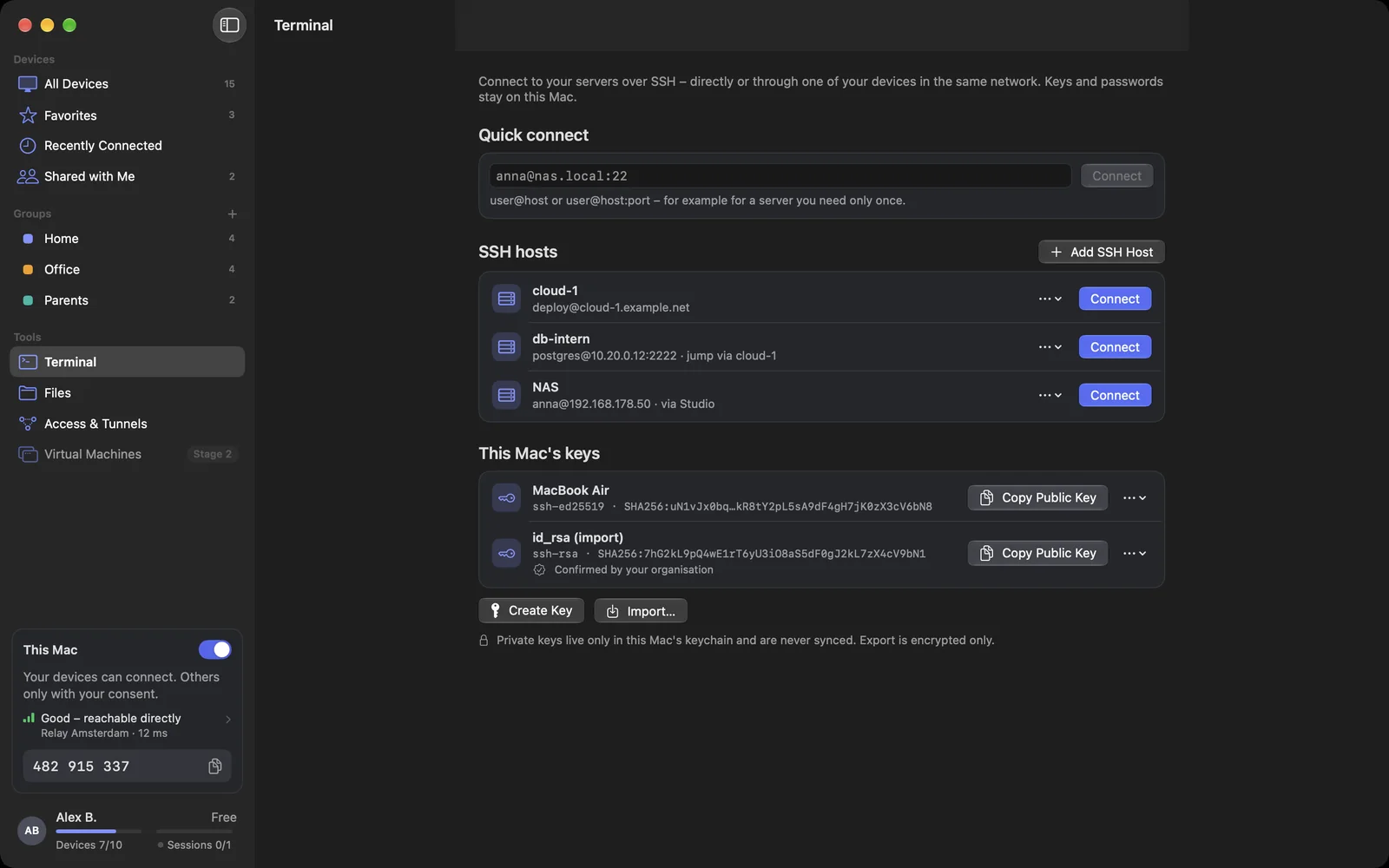Viewport: 1389px width, 868px height.
Task: Click the NAS server icon
Action: tap(506, 395)
